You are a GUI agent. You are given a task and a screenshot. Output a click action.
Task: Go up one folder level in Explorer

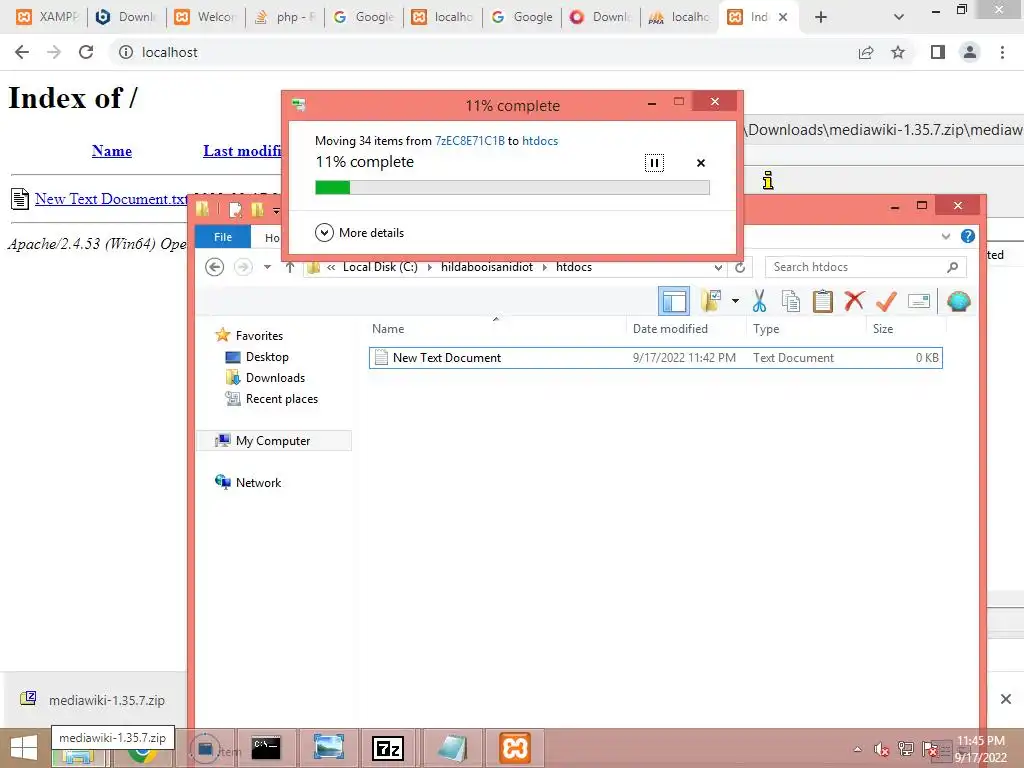pyautogui.click(x=290, y=267)
